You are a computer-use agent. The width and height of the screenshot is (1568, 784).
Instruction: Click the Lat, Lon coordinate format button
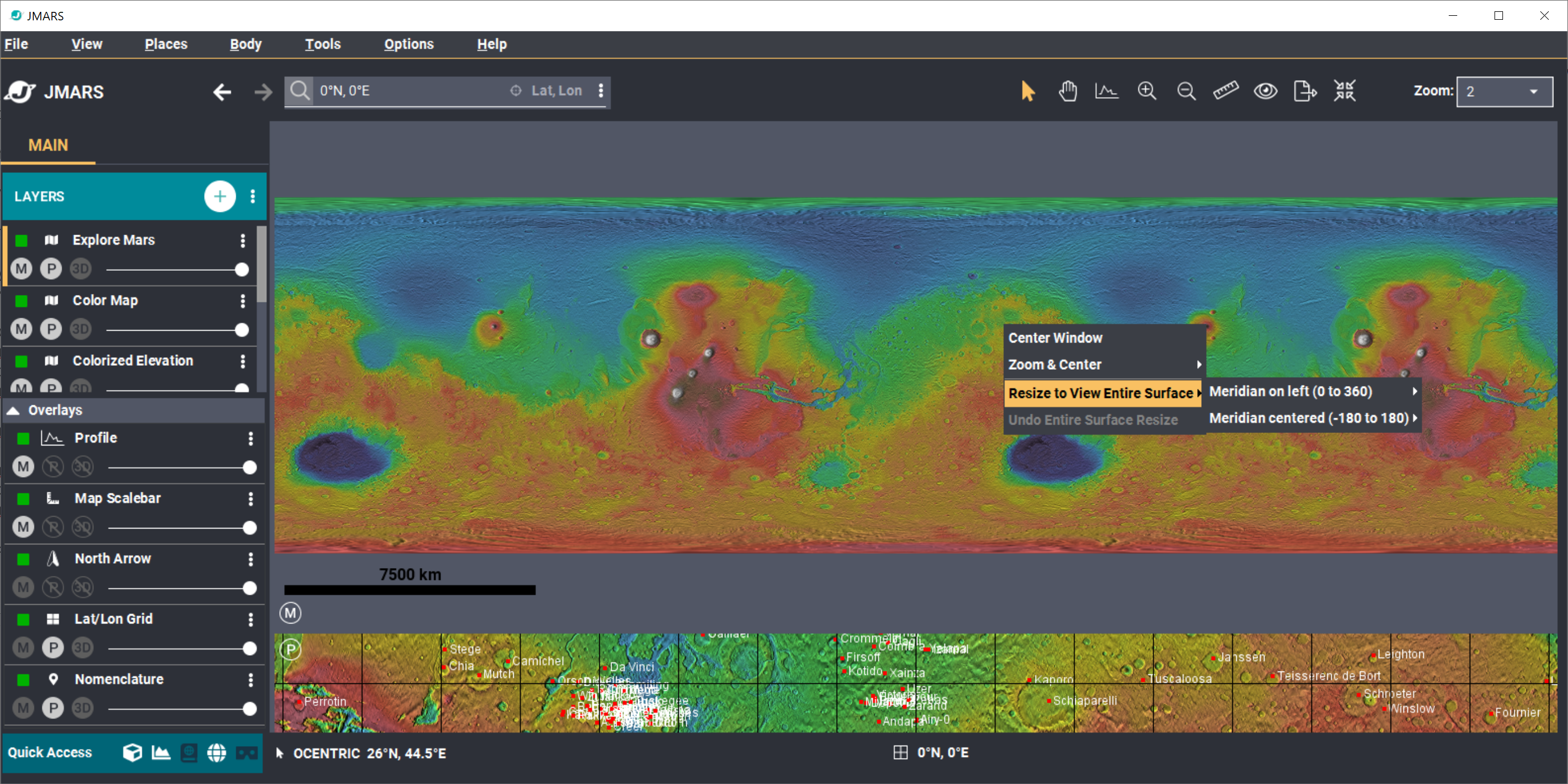(x=547, y=90)
